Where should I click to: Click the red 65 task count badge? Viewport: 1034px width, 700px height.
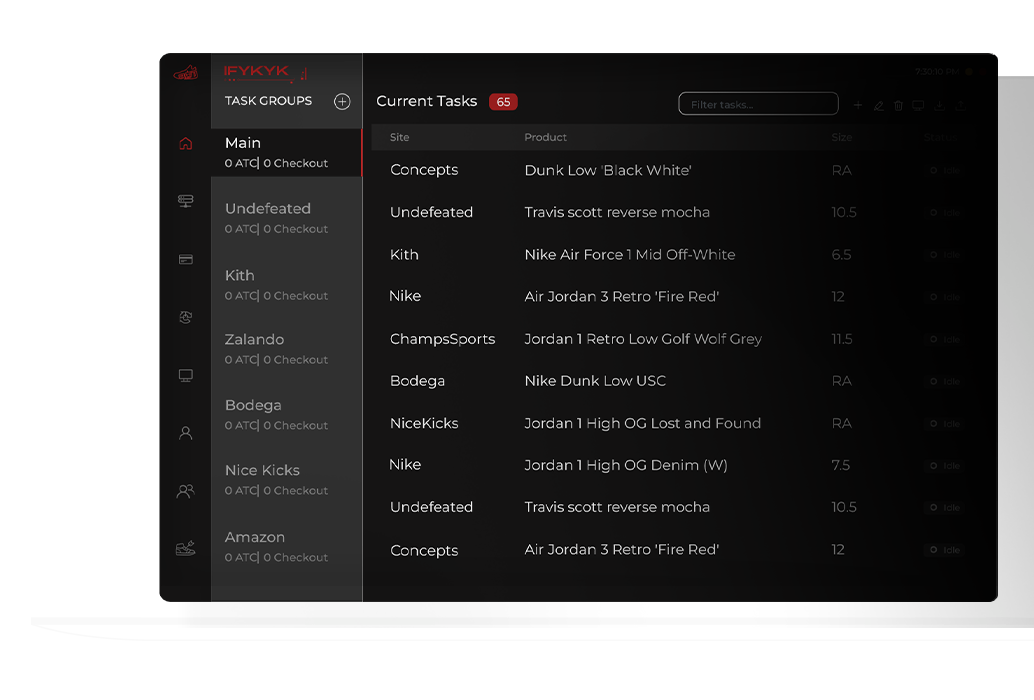click(503, 102)
